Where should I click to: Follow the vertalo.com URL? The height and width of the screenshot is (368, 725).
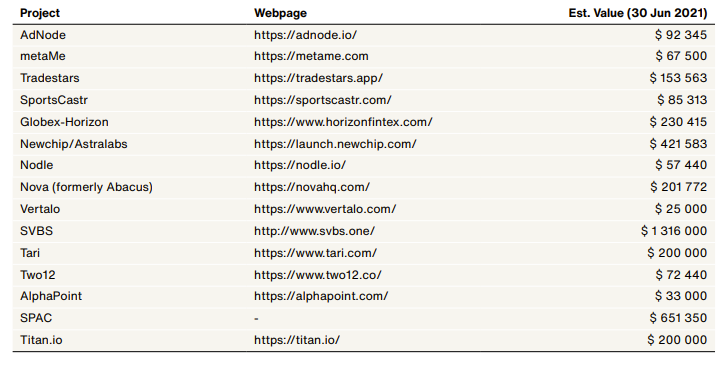[x=325, y=209]
